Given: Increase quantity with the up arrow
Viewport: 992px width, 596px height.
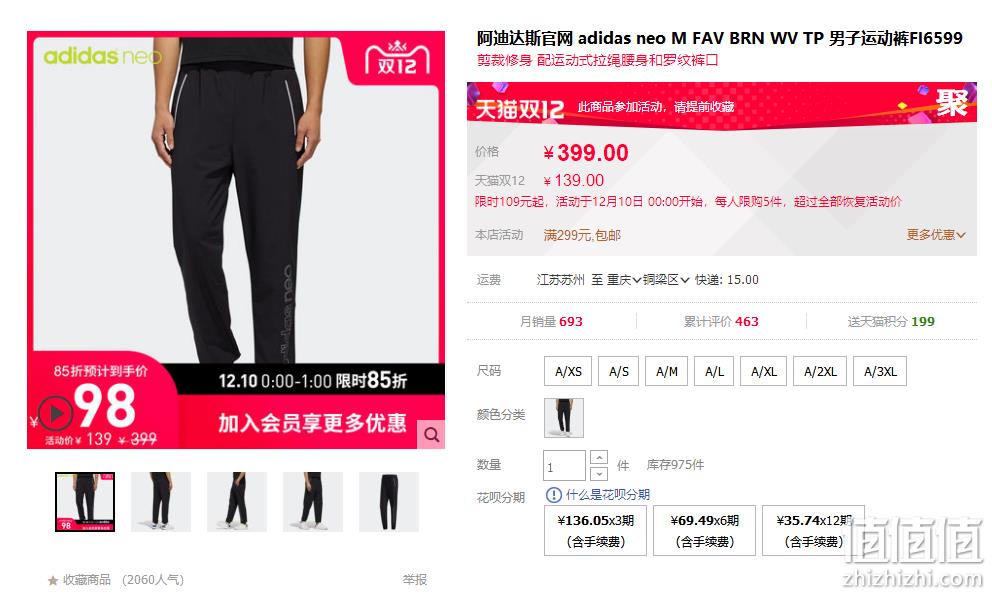Looking at the screenshot, I should (599, 457).
